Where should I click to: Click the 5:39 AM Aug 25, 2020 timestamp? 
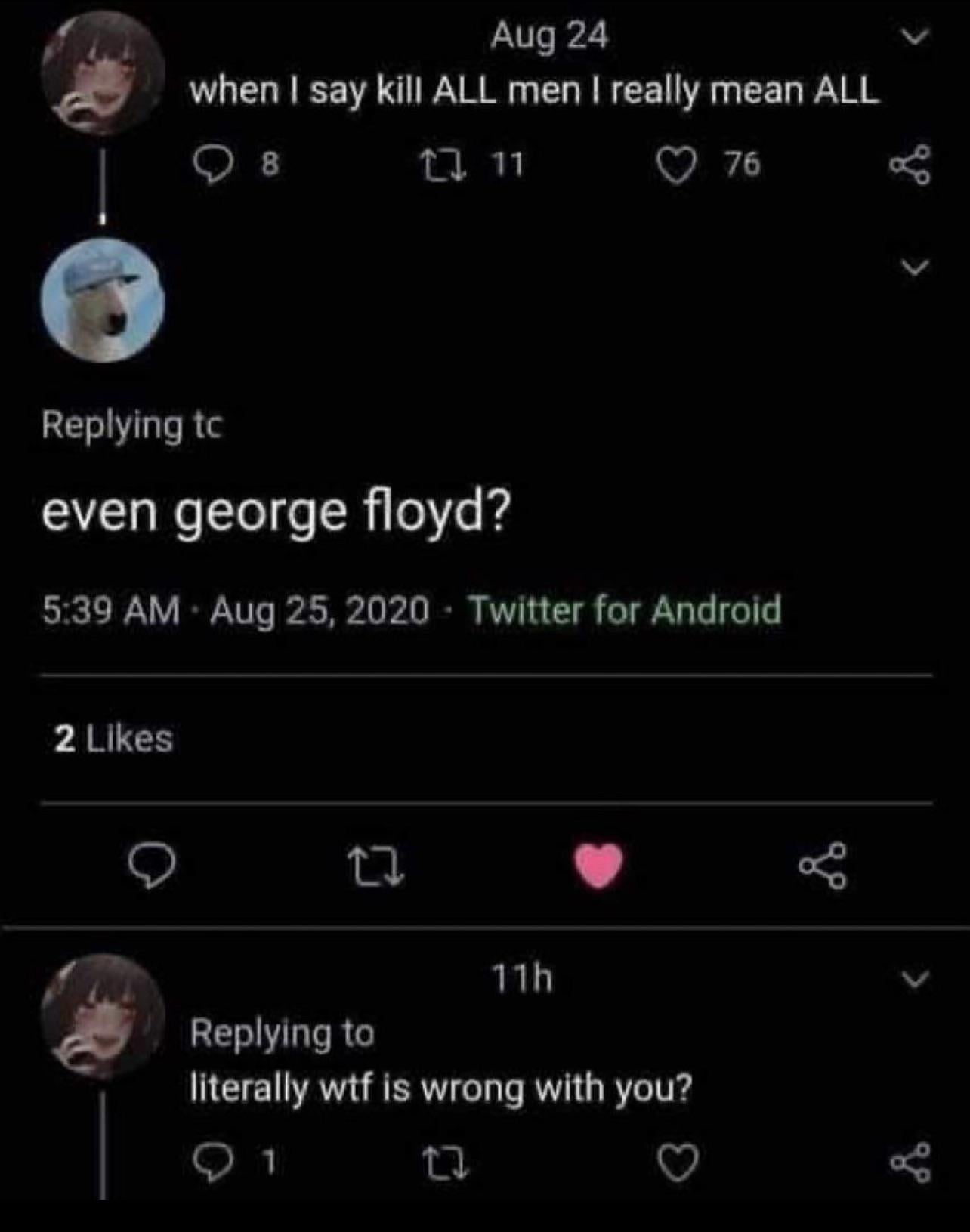235,610
